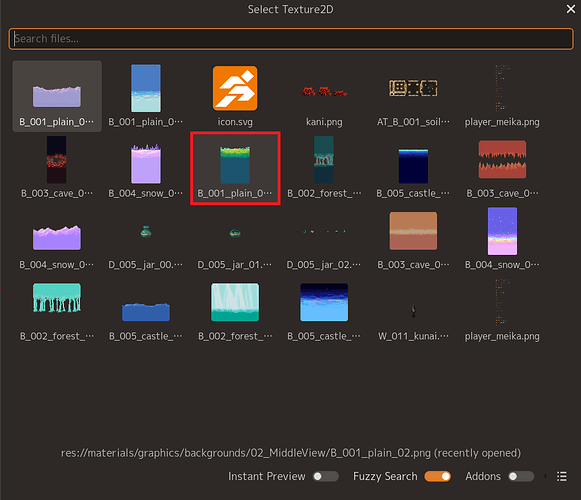Viewport: 581px width, 500px height.
Task: Select the D_005_jar_00 jar sprite
Action: (146, 239)
